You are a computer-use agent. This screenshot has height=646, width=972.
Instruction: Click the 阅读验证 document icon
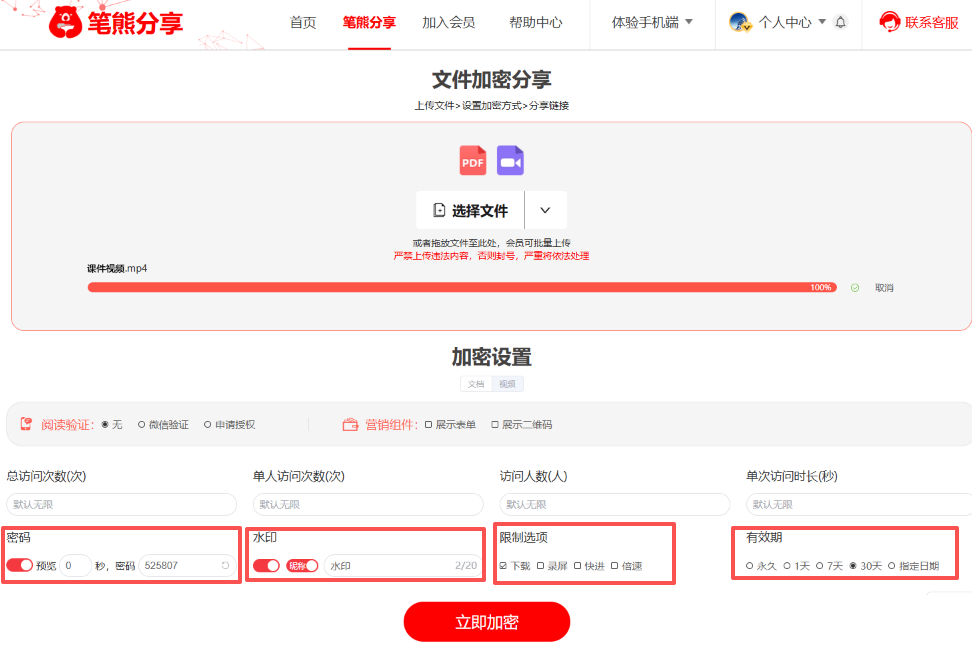[x=25, y=423]
